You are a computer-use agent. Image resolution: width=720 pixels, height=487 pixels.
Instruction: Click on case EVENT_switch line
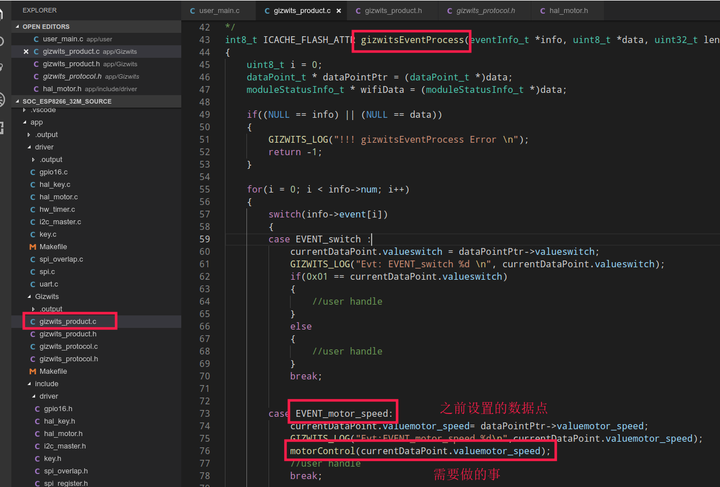pos(320,239)
